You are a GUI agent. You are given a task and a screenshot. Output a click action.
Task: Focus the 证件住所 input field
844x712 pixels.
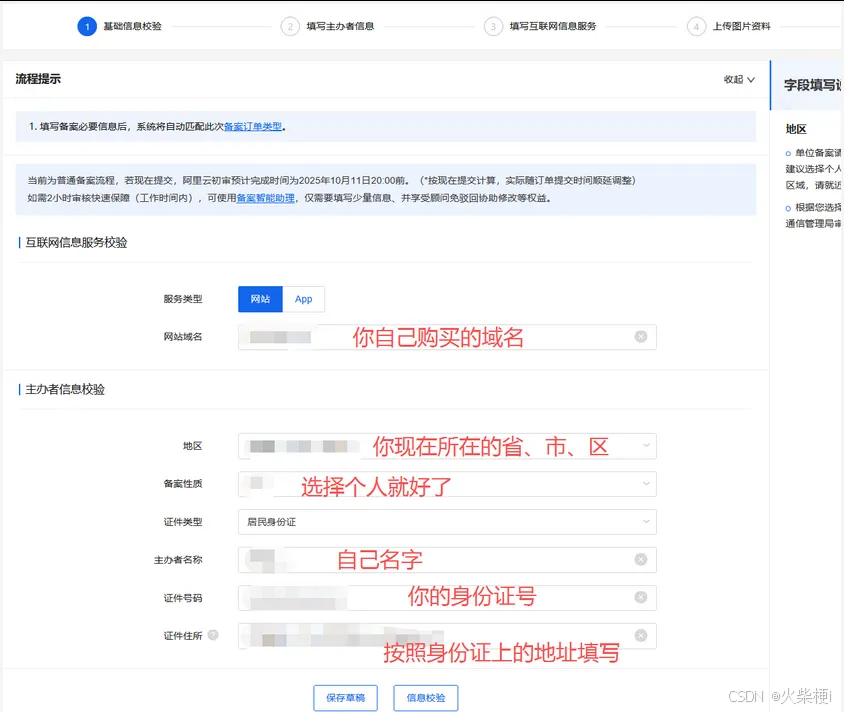pyautogui.click(x=447, y=636)
